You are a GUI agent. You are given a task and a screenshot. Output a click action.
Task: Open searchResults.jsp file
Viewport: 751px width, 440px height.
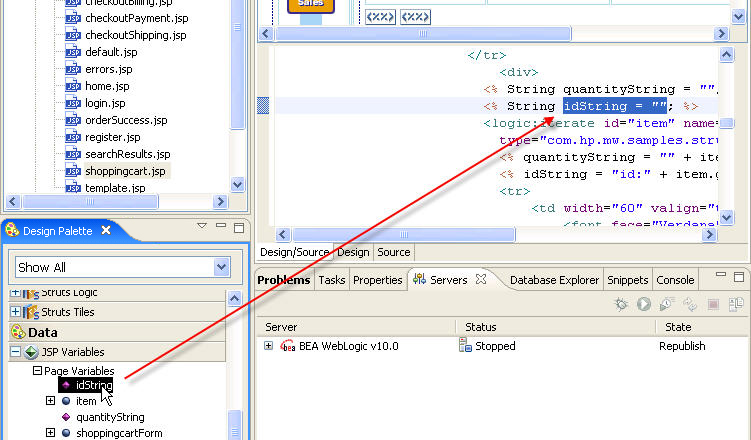click(x=128, y=154)
